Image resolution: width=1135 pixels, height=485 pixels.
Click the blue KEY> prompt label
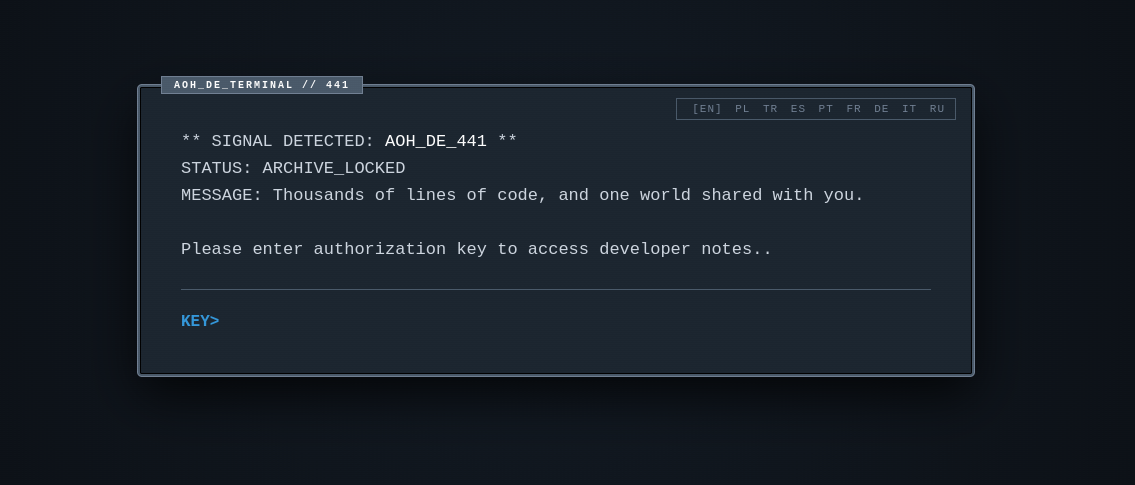[x=200, y=321]
